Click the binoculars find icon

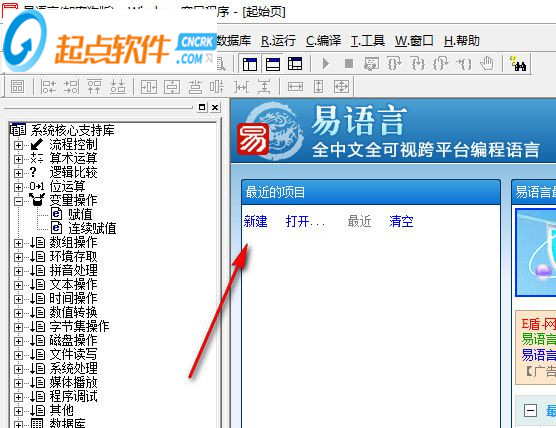coord(518,64)
